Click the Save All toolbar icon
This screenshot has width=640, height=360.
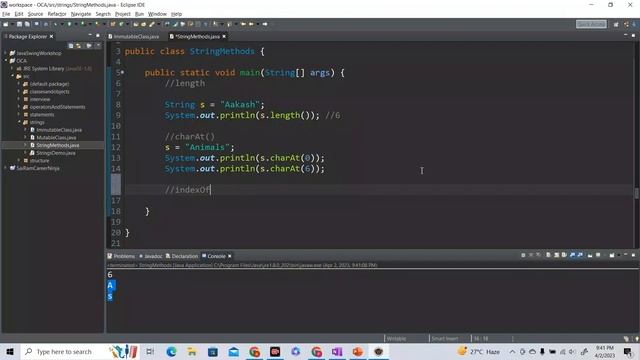[x=27, y=24]
